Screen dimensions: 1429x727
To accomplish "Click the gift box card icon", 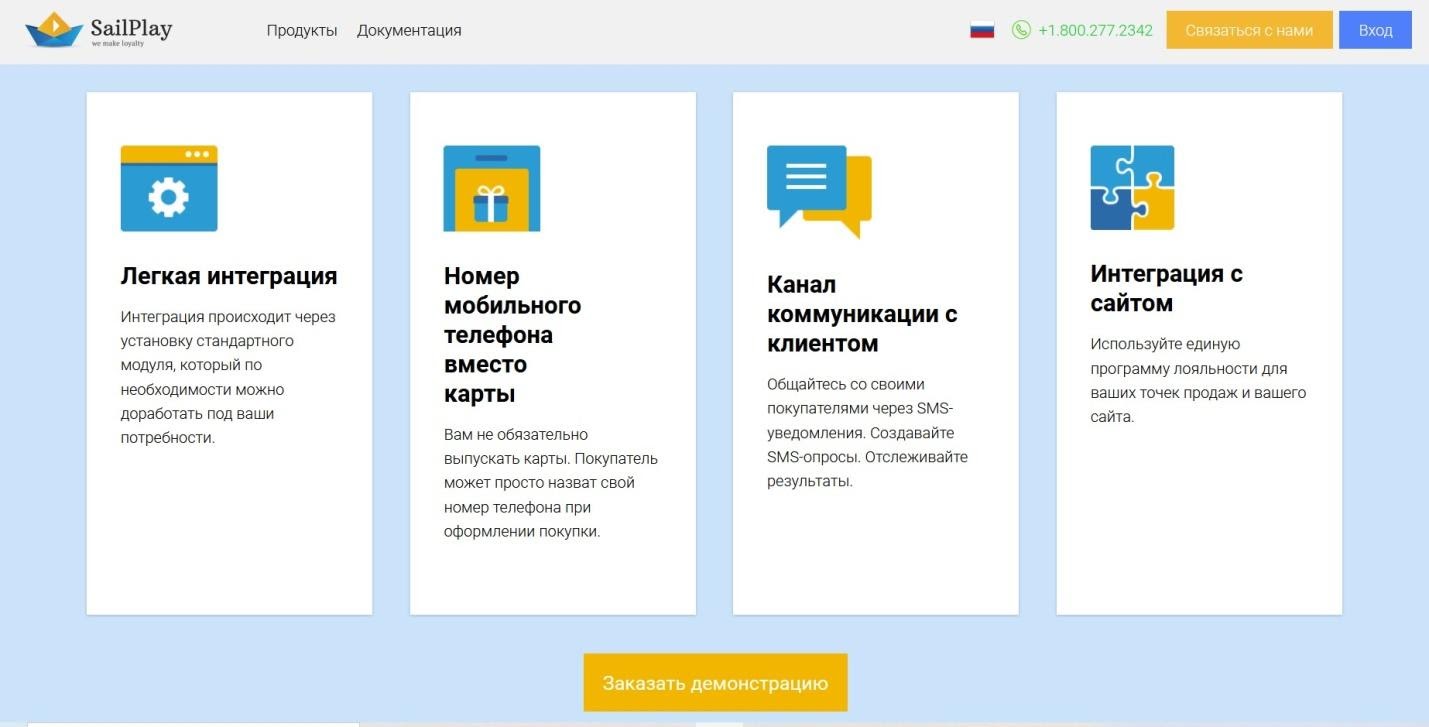I will 491,189.
